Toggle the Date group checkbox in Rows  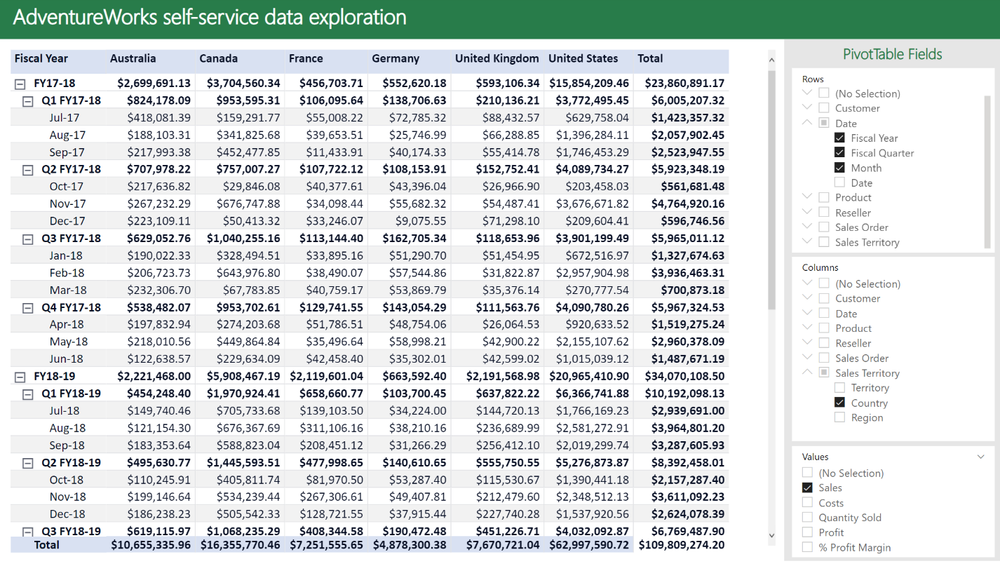824,123
